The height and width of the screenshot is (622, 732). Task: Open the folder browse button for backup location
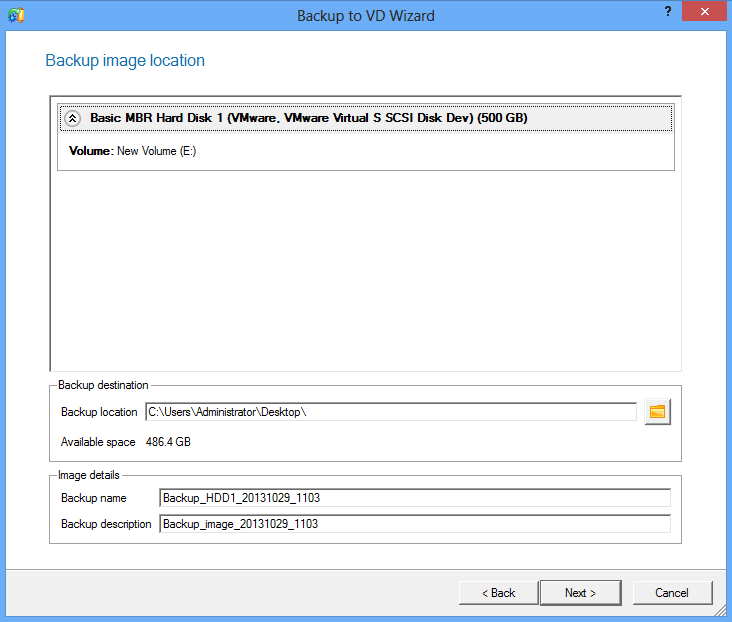657,412
